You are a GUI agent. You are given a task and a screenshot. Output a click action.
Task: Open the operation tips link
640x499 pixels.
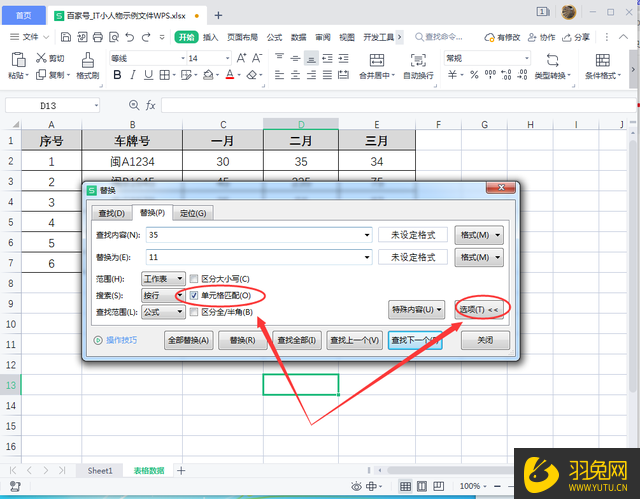click(121, 340)
